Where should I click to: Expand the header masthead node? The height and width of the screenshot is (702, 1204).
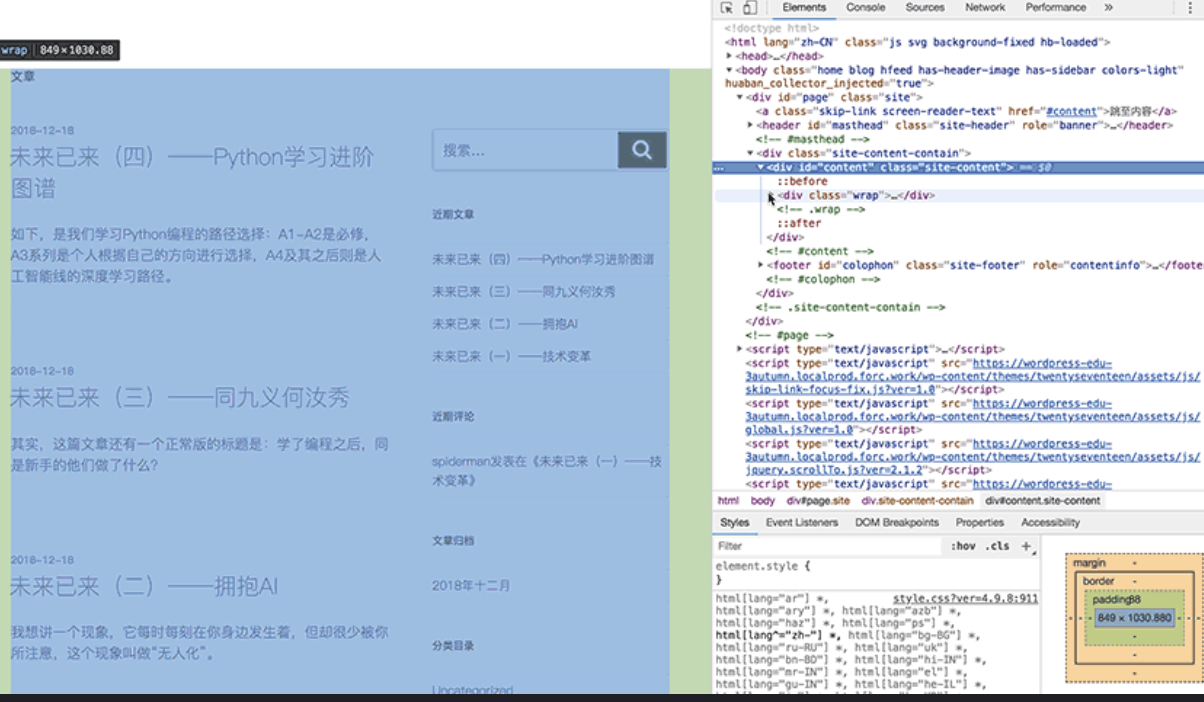coord(750,125)
